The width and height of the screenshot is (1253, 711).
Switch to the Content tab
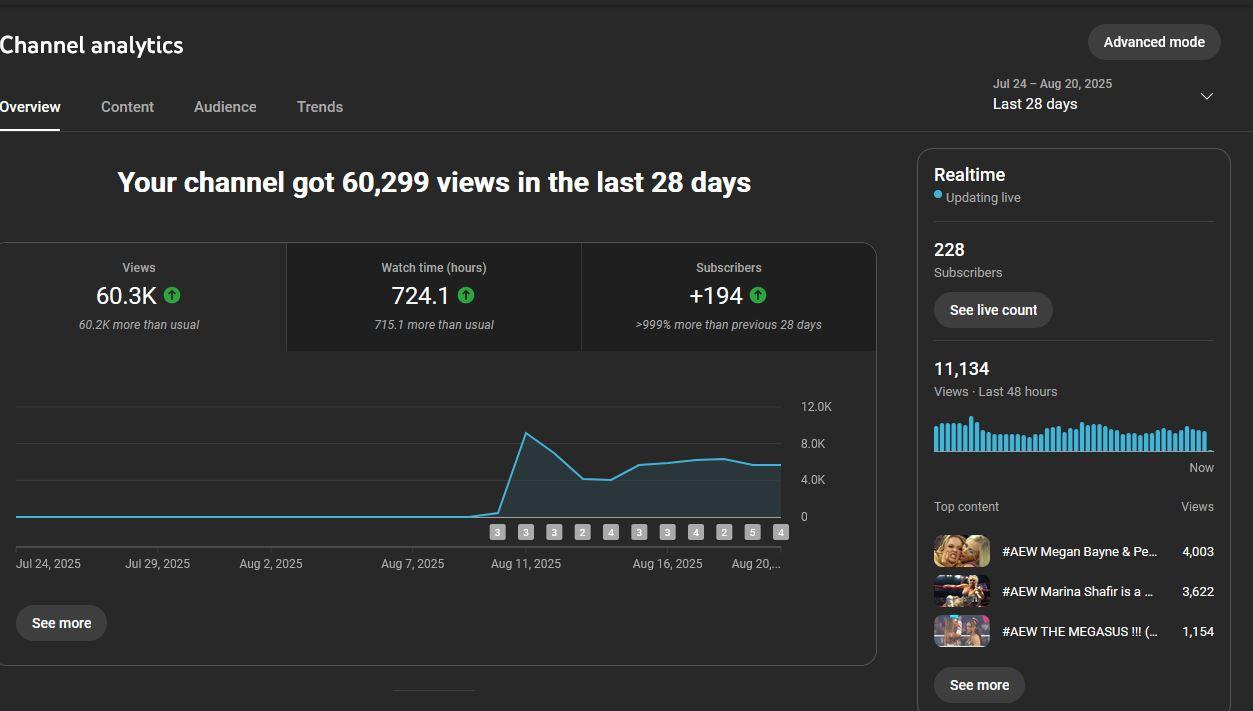click(127, 107)
